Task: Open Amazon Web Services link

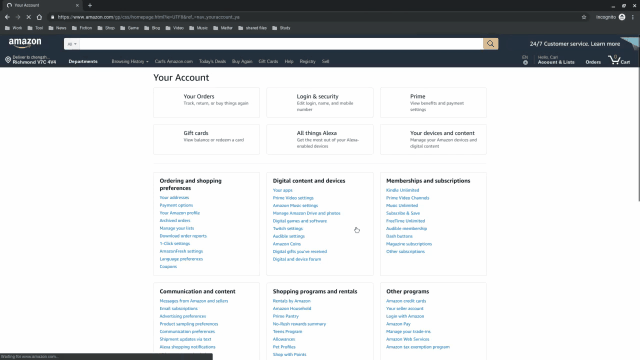Action: [407, 339]
